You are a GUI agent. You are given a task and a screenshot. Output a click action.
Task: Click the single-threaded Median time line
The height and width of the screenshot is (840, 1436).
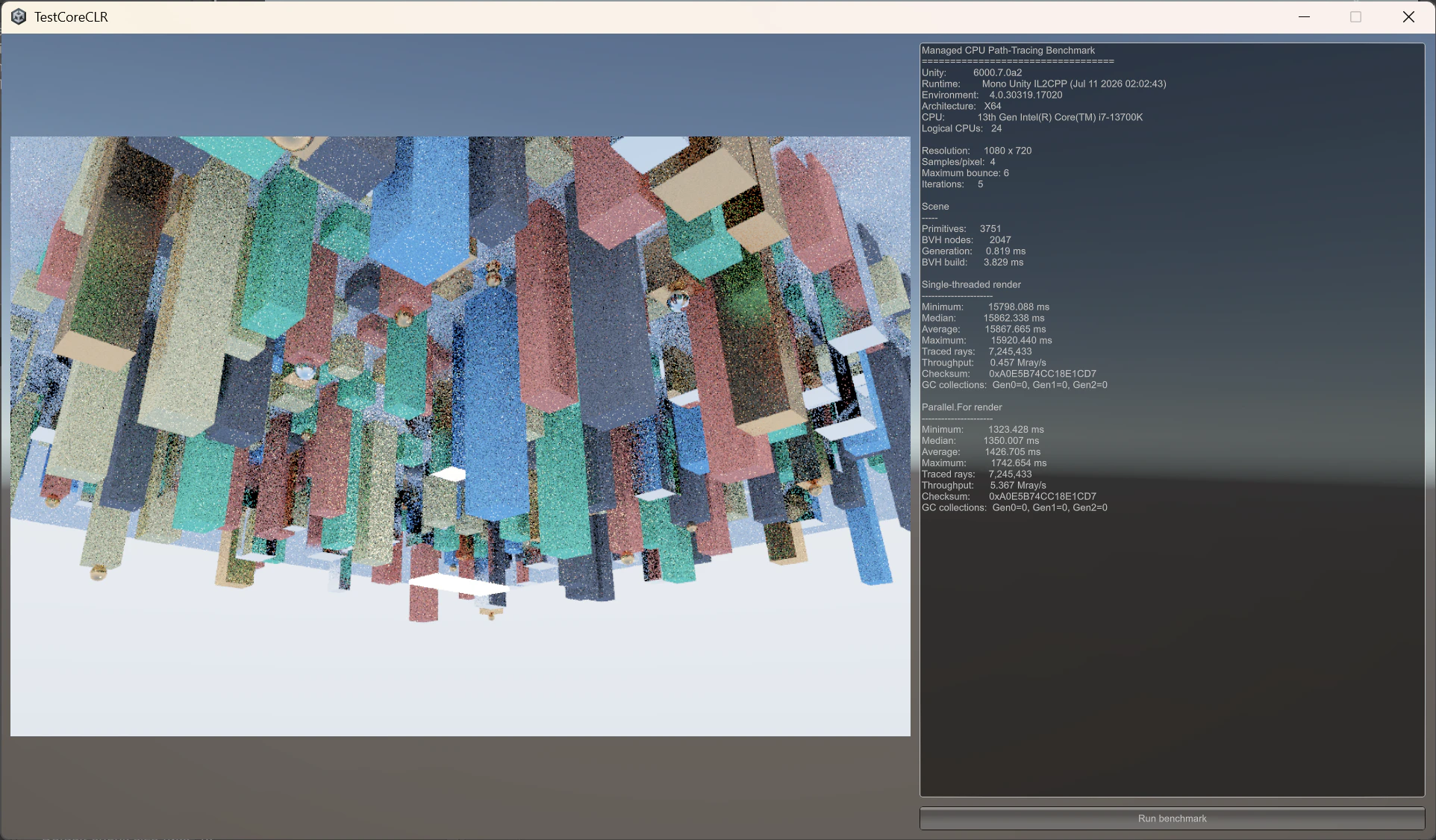[x=983, y=319]
